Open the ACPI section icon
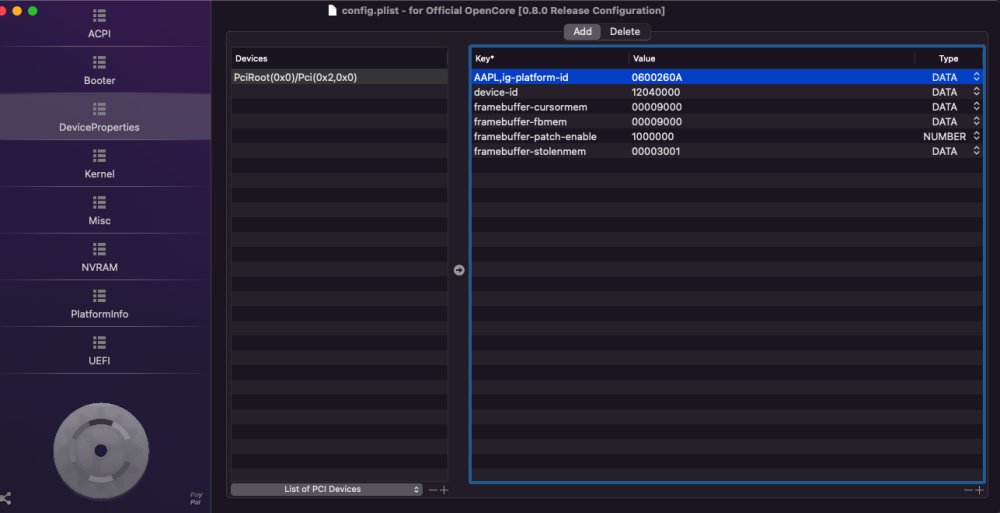Screen dimensions: 1000x513 [99, 16]
